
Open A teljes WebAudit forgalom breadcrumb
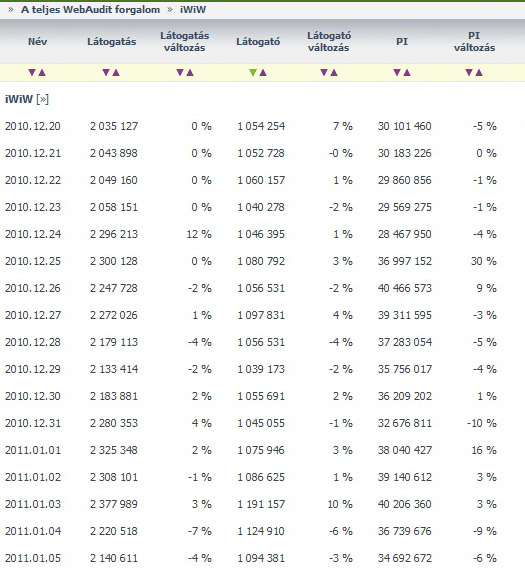pos(90,9)
